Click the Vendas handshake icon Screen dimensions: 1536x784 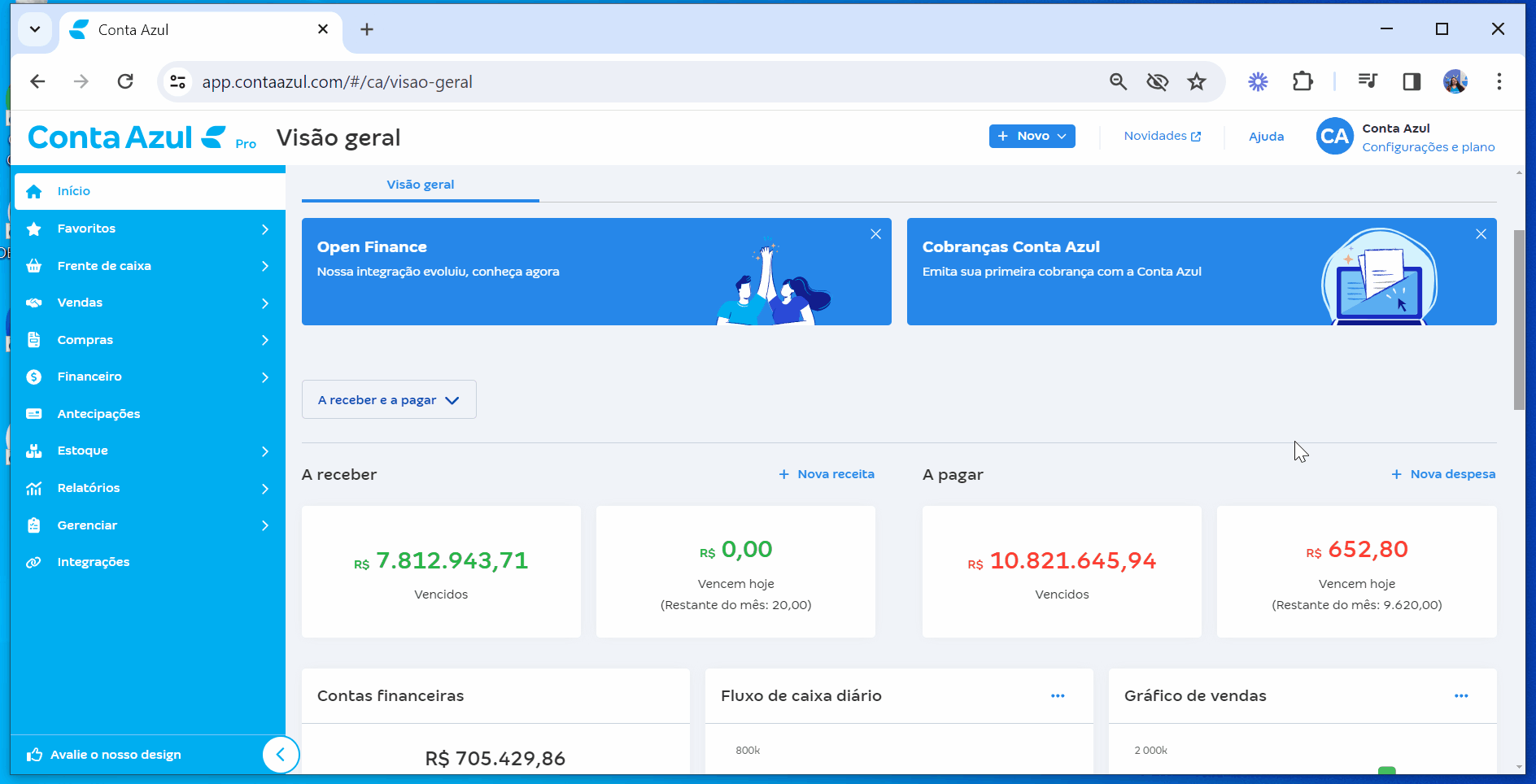[x=33, y=303]
